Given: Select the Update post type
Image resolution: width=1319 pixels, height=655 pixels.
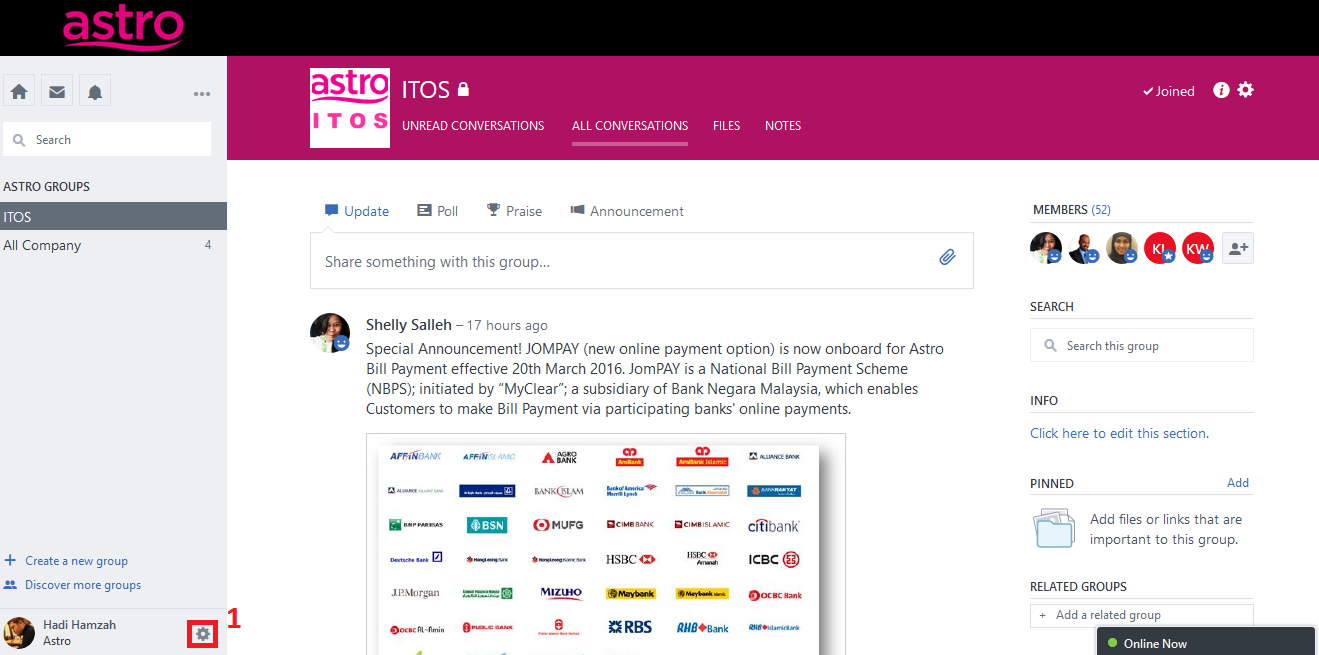Looking at the screenshot, I should pos(357,211).
